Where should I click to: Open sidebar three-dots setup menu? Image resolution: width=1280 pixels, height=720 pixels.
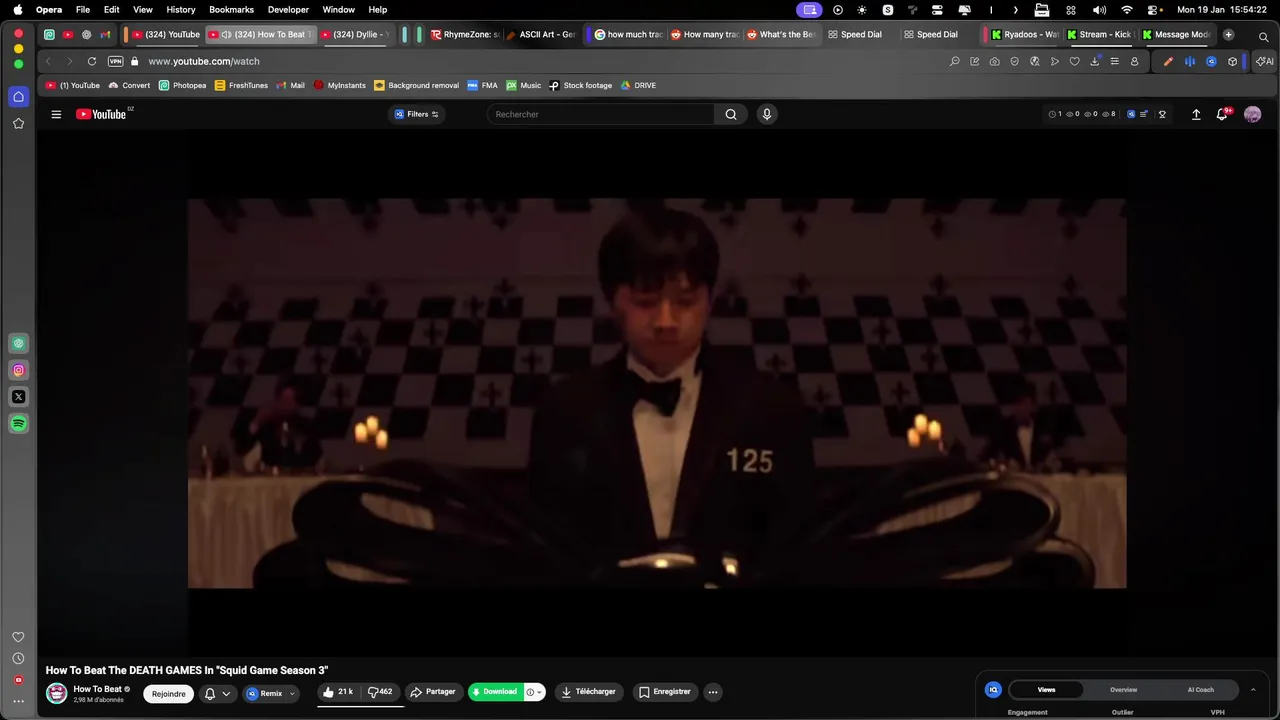tap(18, 701)
